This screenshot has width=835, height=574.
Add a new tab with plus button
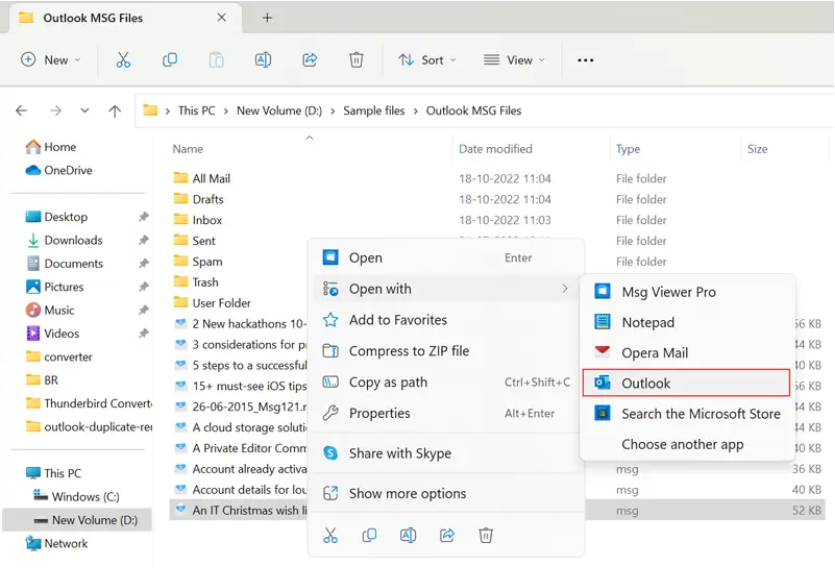tap(267, 18)
